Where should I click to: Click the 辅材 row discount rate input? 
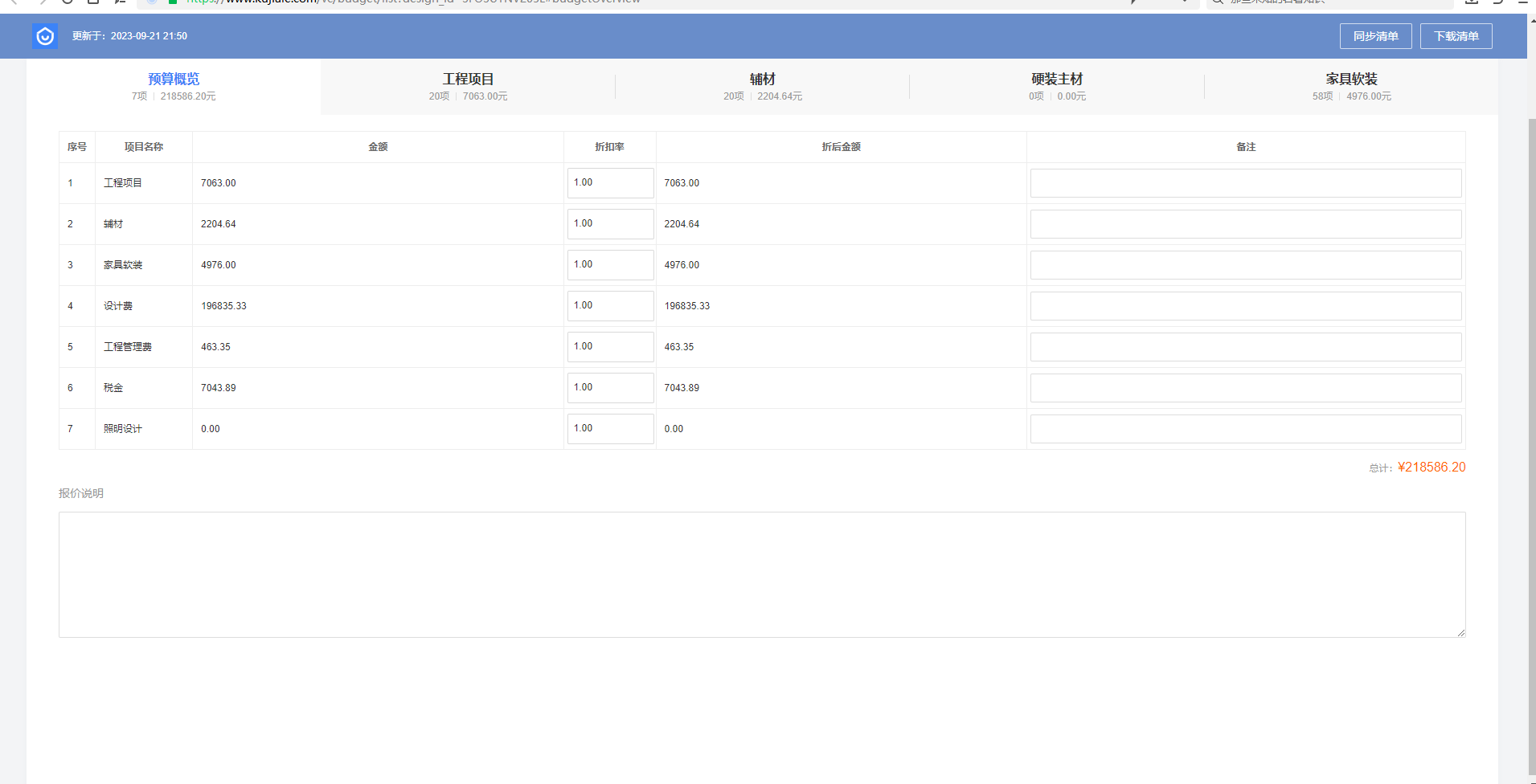pos(610,224)
